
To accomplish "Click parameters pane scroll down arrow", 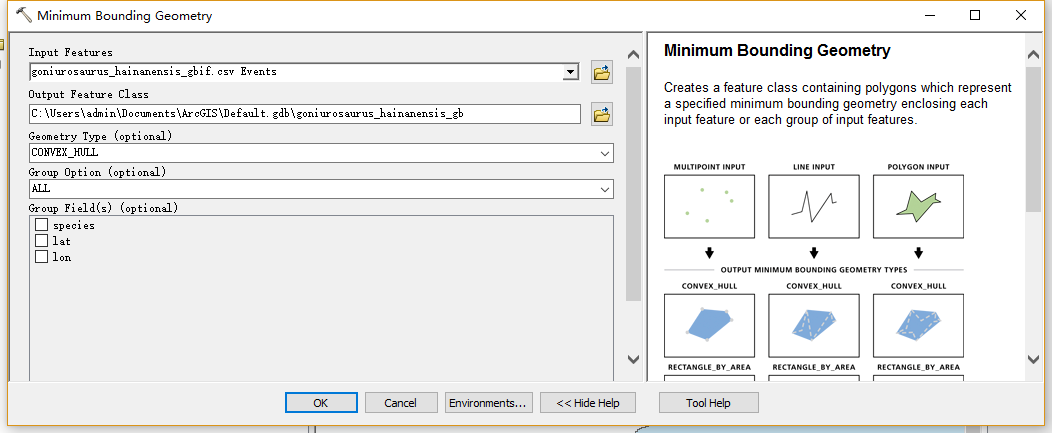I will click(633, 358).
